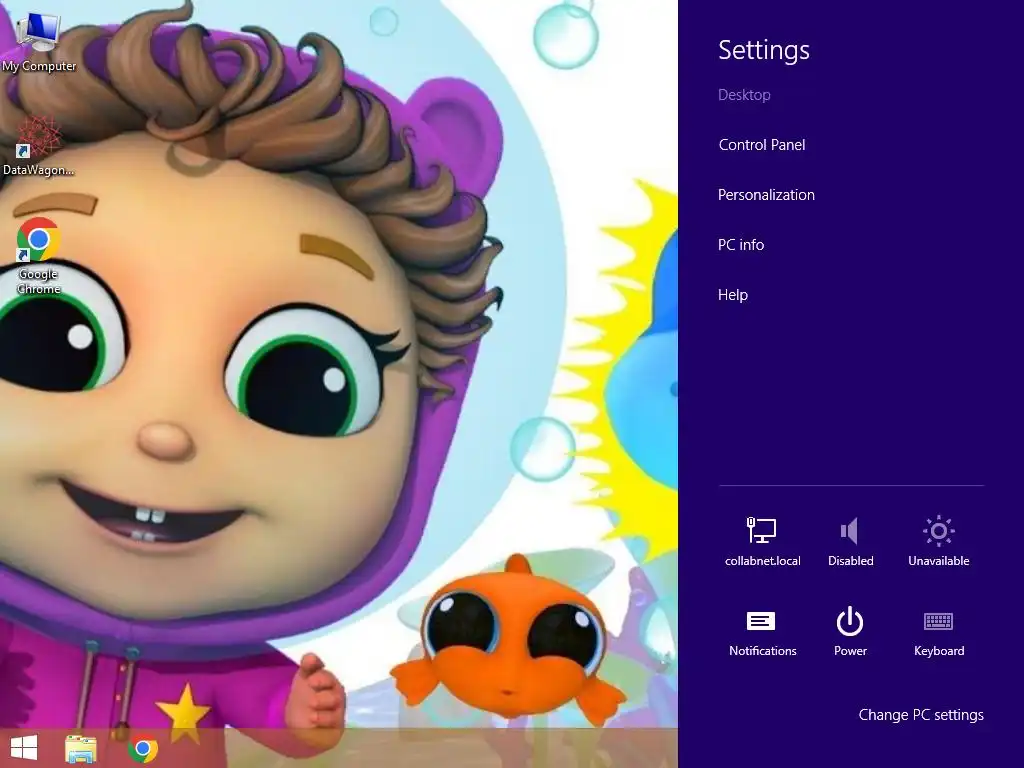The height and width of the screenshot is (768, 1024).
Task: Open the DataWagon desktop shortcut
Action: coord(39,146)
